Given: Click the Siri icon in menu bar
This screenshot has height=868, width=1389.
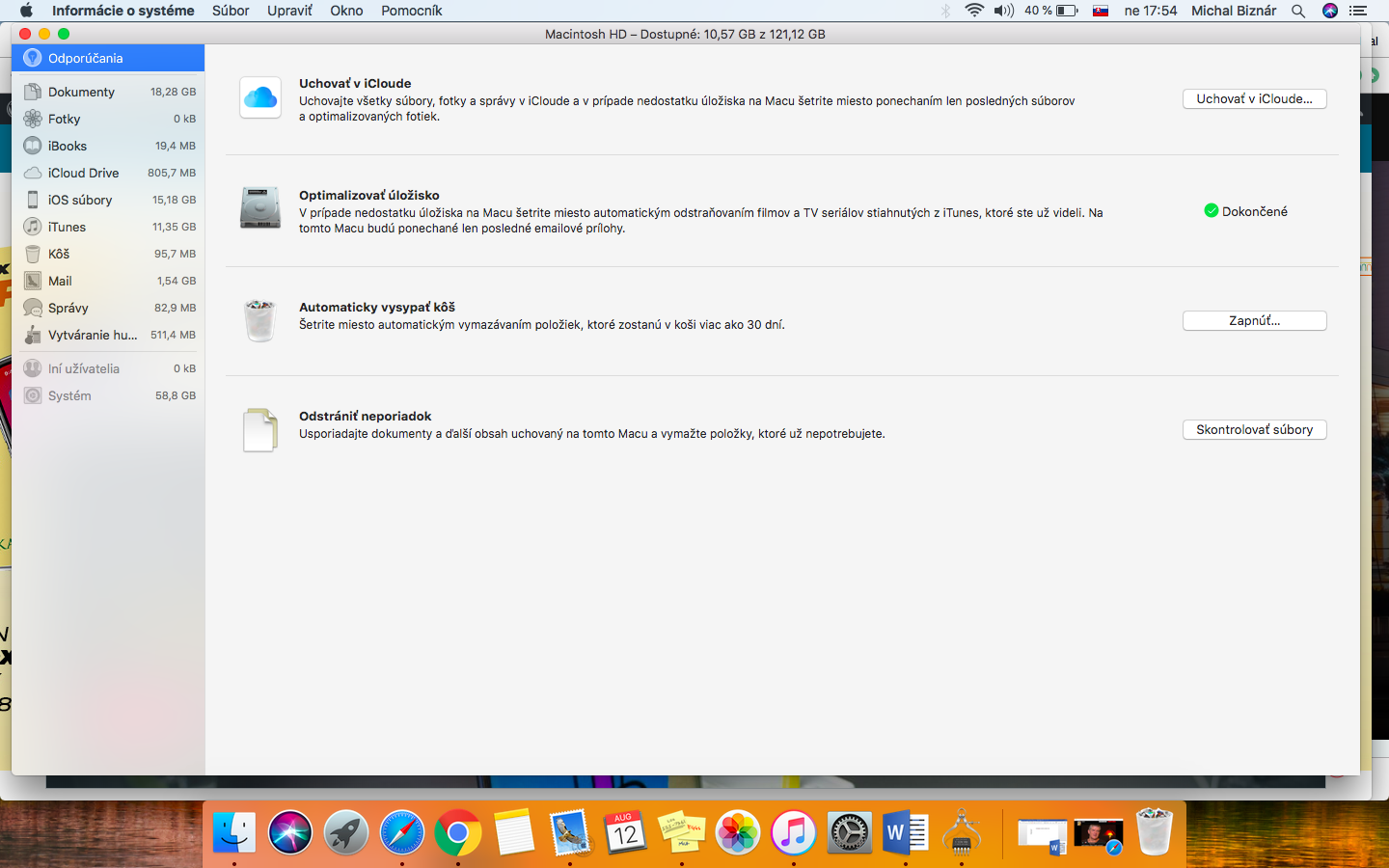Looking at the screenshot, I should point(1330,11).
